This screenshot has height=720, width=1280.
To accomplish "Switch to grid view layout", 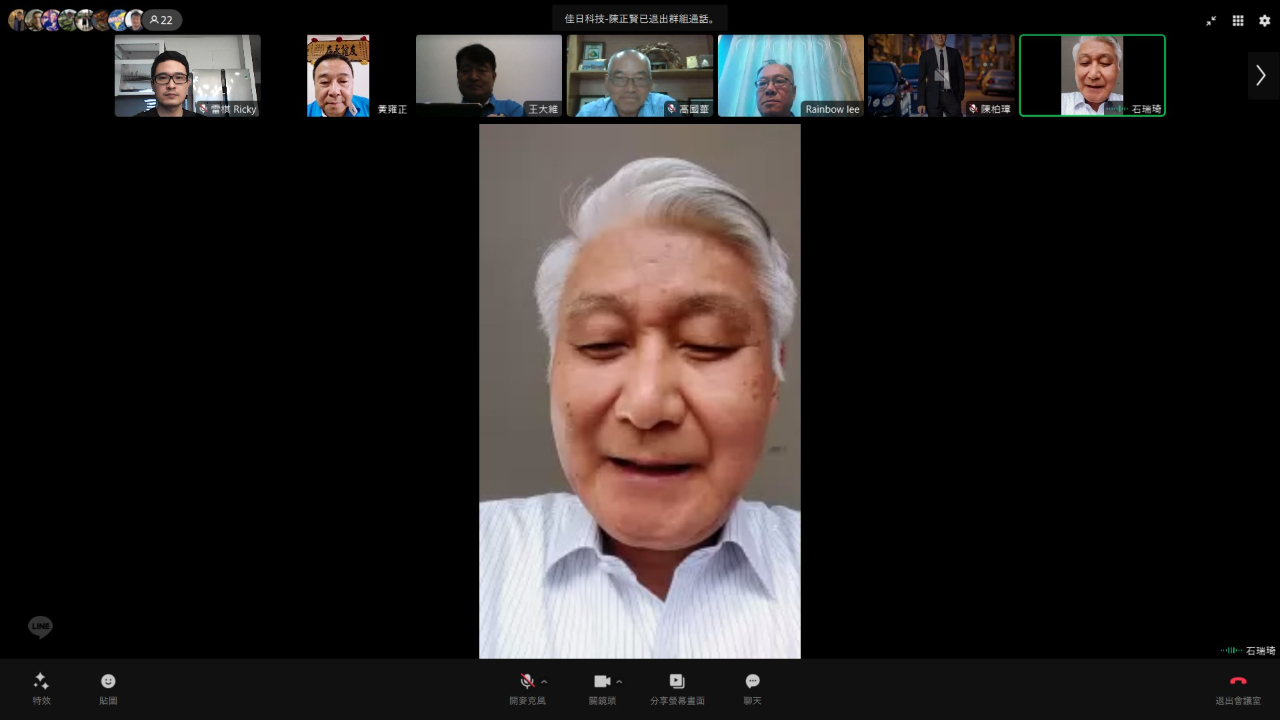I will (x=1238, y=20).
